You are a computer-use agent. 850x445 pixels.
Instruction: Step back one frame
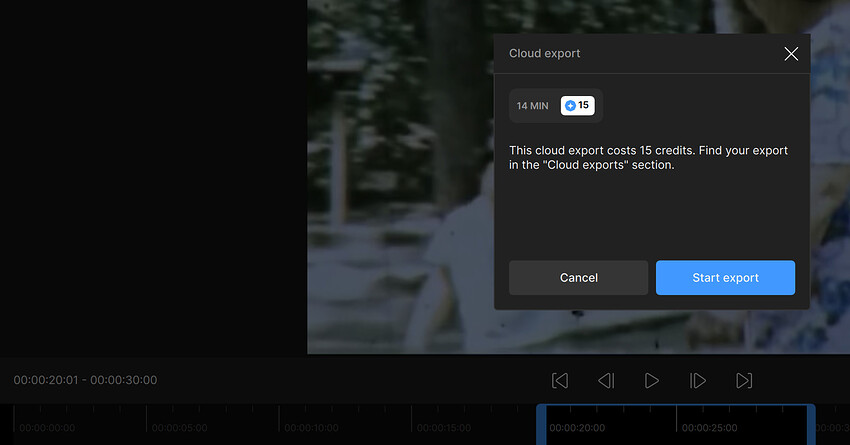(606, 380)
